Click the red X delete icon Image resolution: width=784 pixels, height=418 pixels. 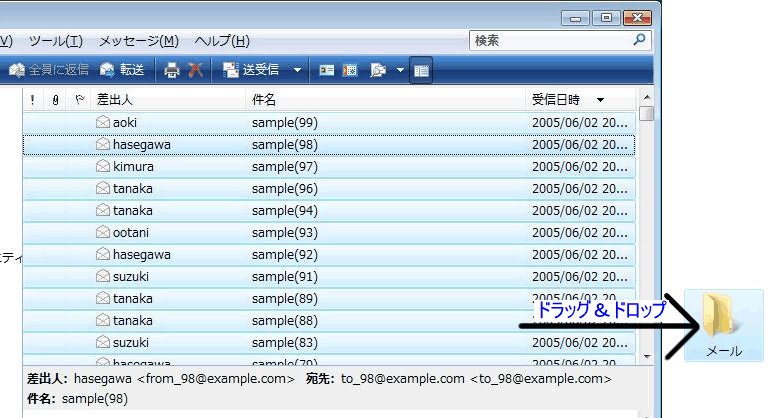click(195, 70)
